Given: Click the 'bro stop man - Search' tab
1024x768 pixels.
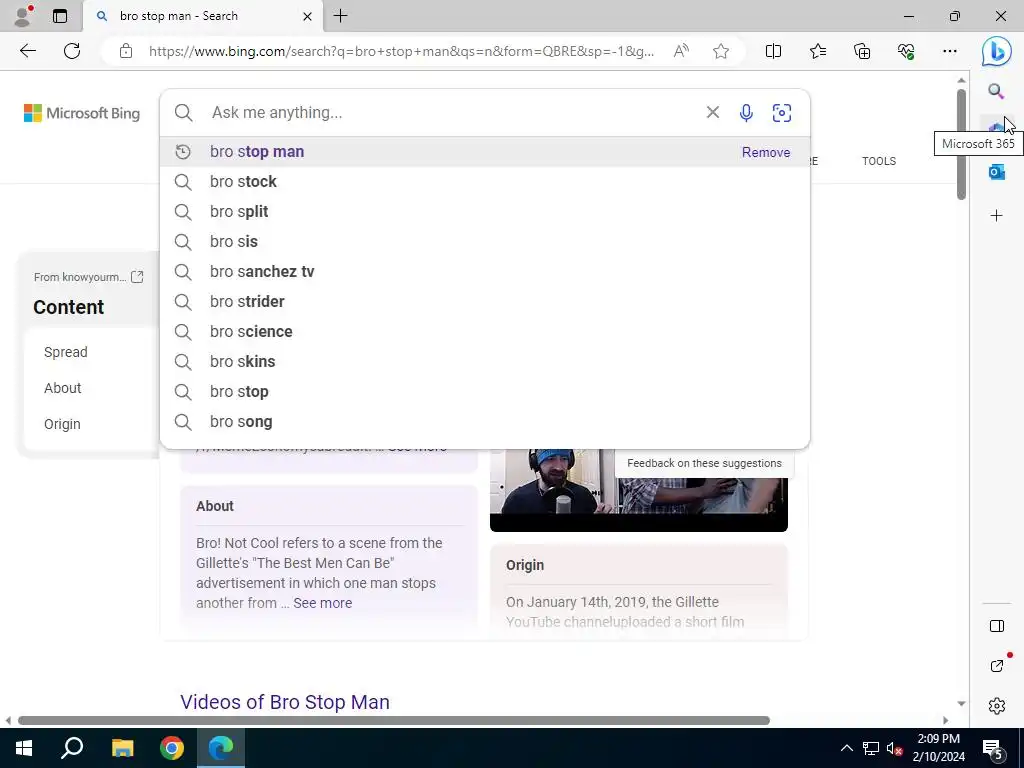Looking at the screenshot, I should pyautogui.click(x=202, y=16).
